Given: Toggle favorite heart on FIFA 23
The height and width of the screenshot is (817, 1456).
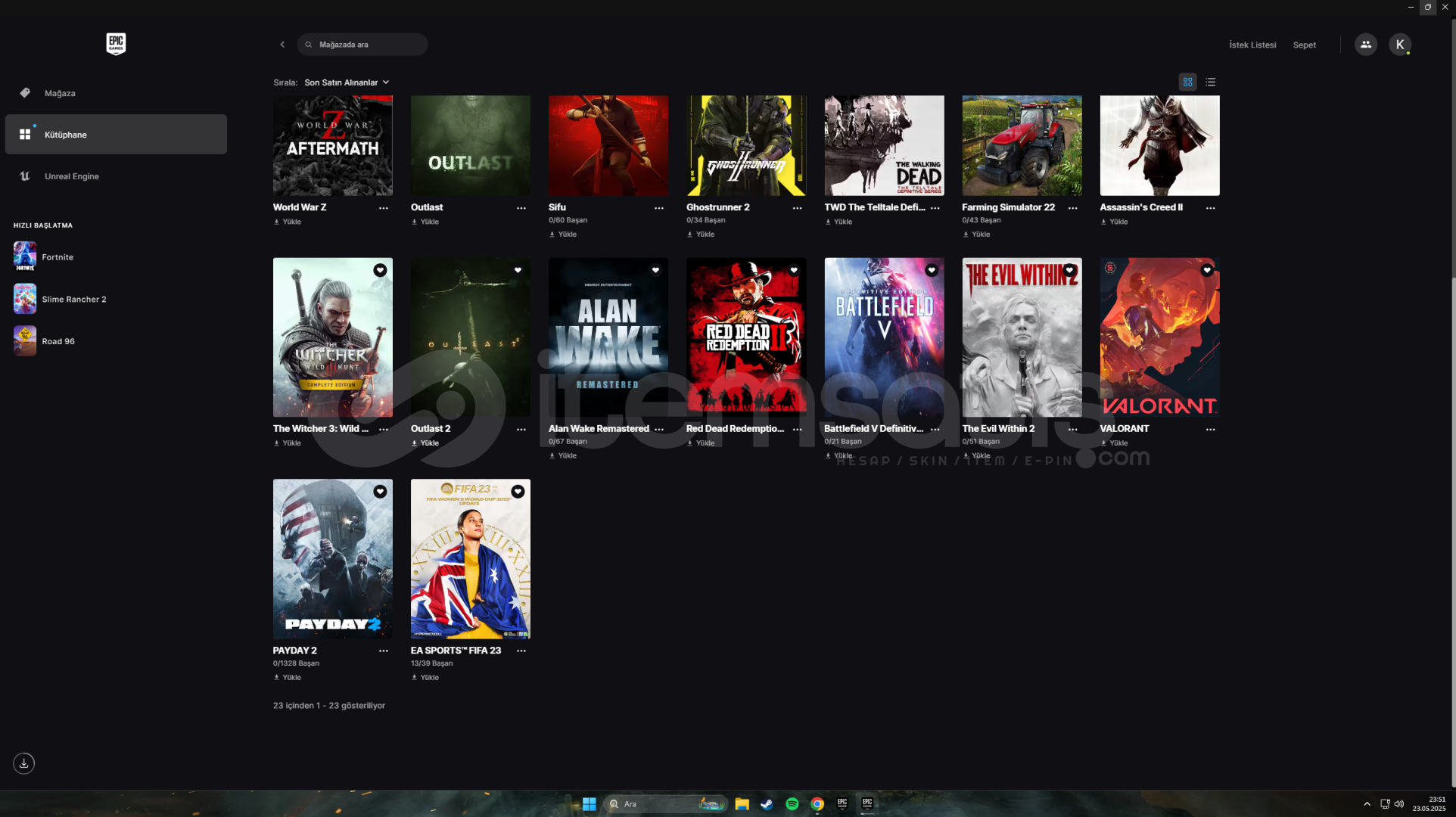Looking at the screenshot, I should (518, 492).
